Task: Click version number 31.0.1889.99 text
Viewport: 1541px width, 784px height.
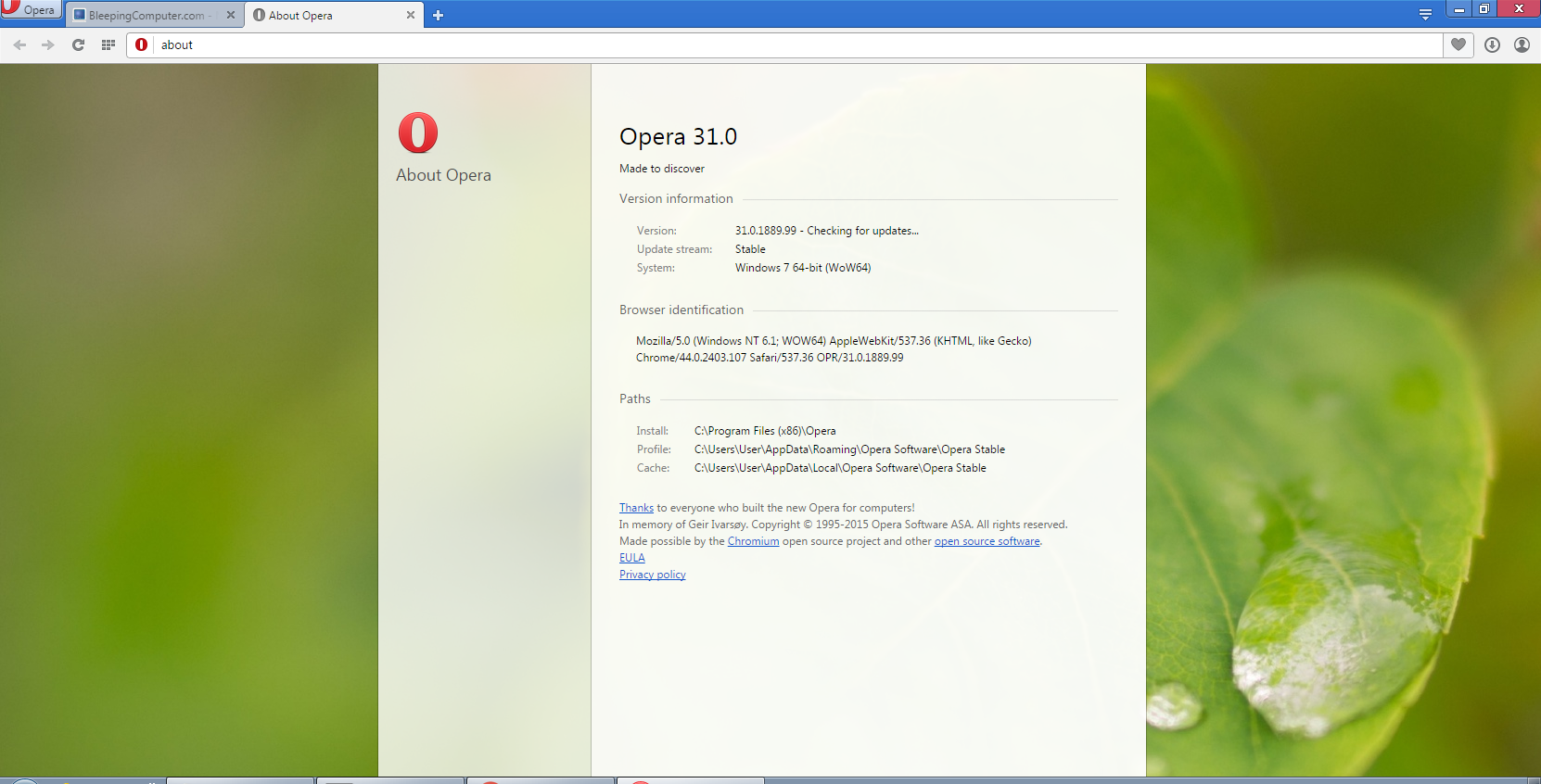Action: click(766, 231)
